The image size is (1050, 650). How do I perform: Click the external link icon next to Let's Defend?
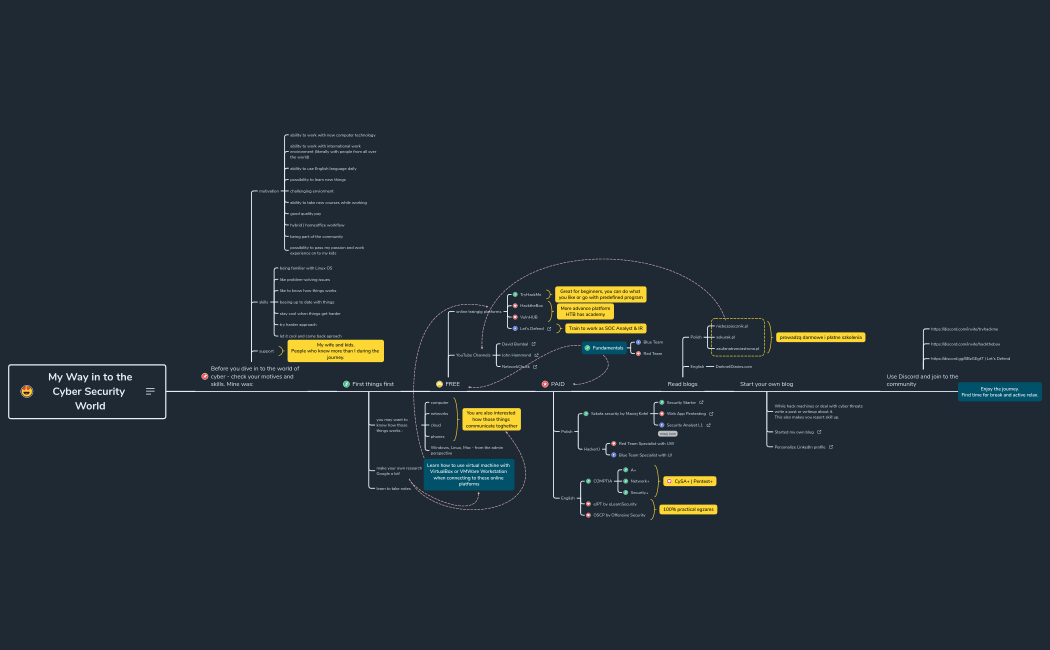[549, 328]
